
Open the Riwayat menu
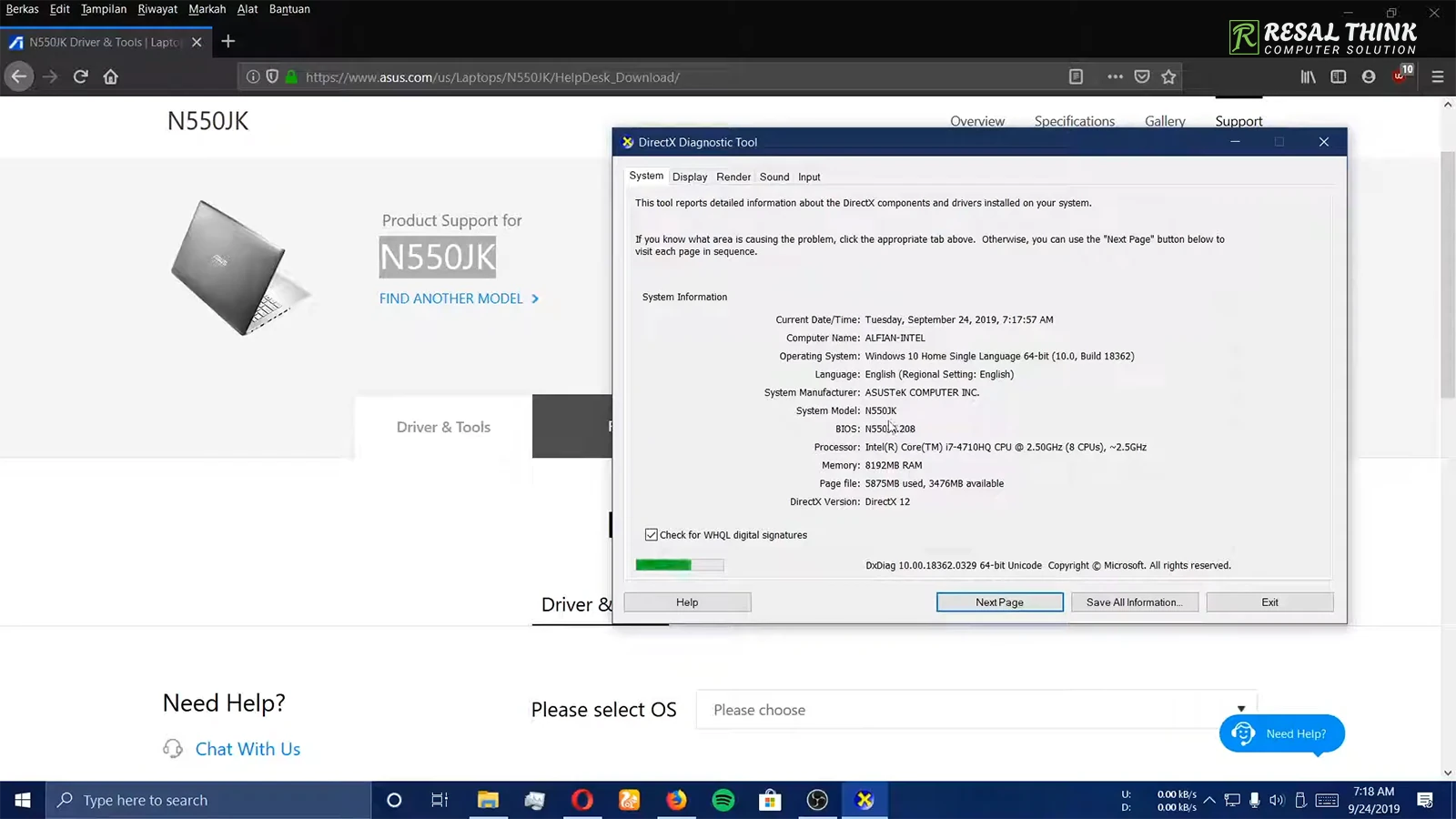(x=157, y=9)
